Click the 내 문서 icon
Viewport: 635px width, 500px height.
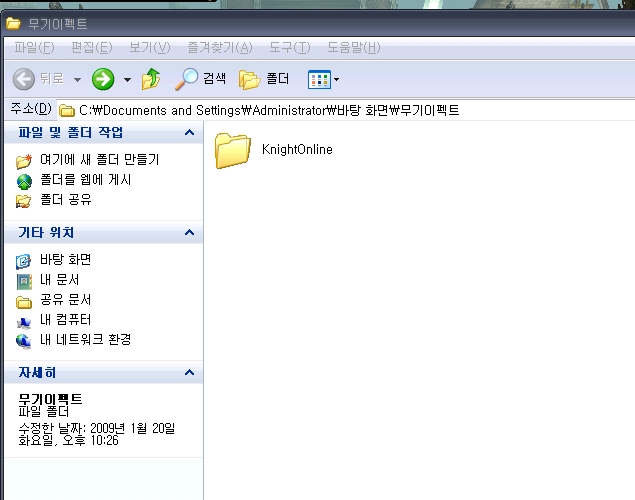pyautogui.click(x=24, y=282)
